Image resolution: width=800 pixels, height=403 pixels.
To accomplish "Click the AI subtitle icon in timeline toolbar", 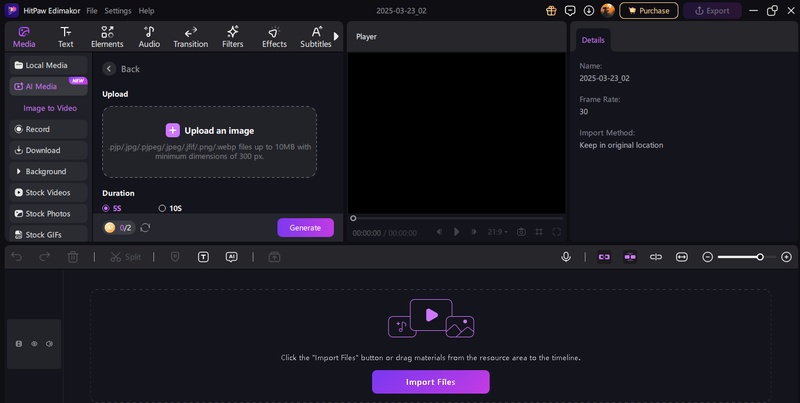I will tap(232, 257).
